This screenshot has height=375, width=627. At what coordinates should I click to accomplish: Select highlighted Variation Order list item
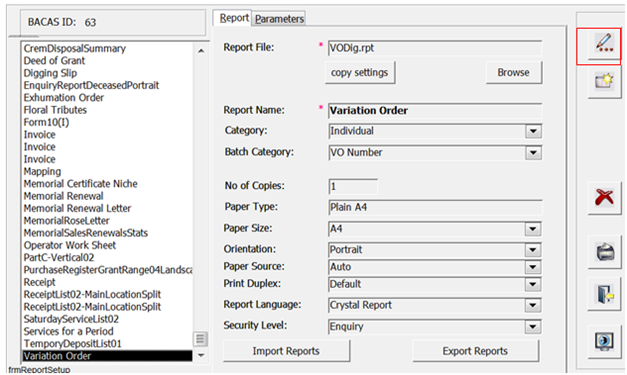(107, 356)
